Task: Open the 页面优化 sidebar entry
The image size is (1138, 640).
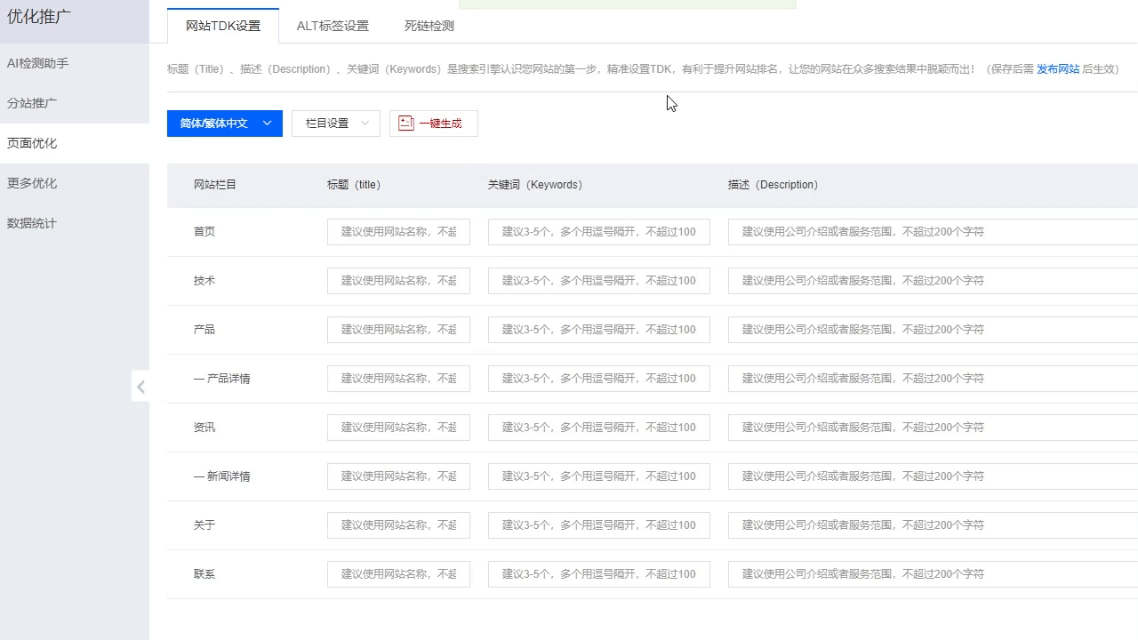Action: 33,142
